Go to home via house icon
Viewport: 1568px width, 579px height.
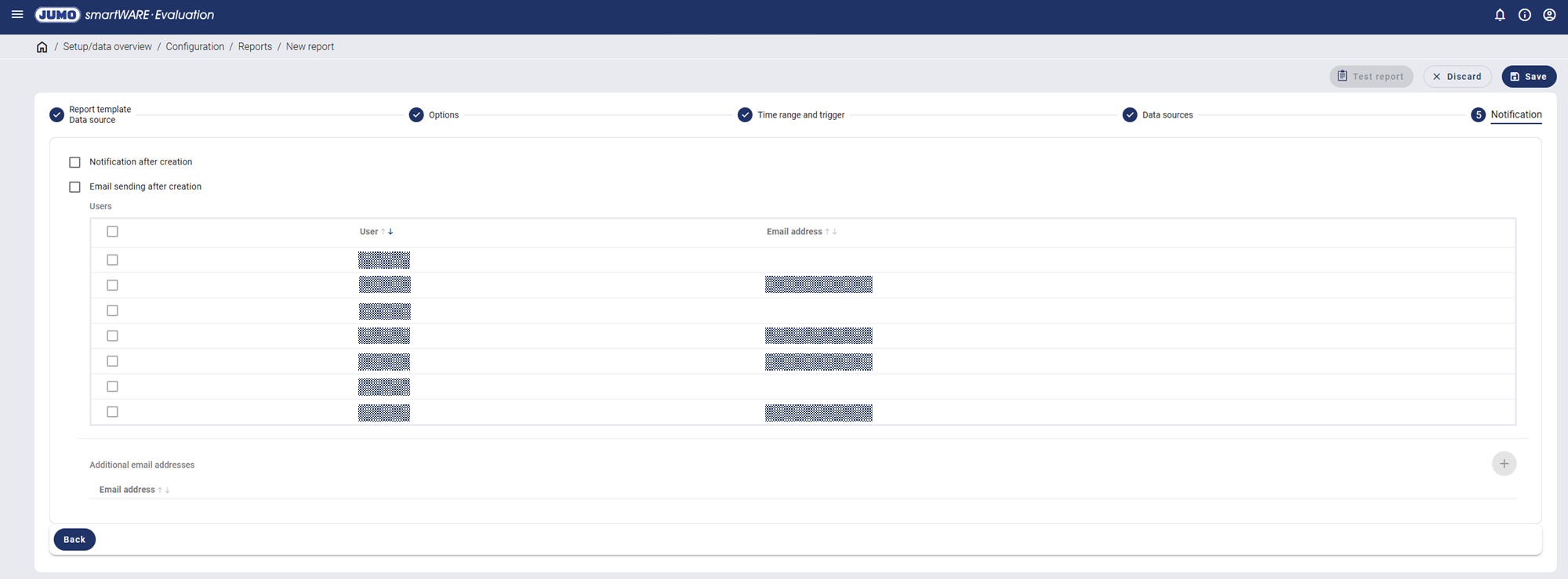click(42, 47)
